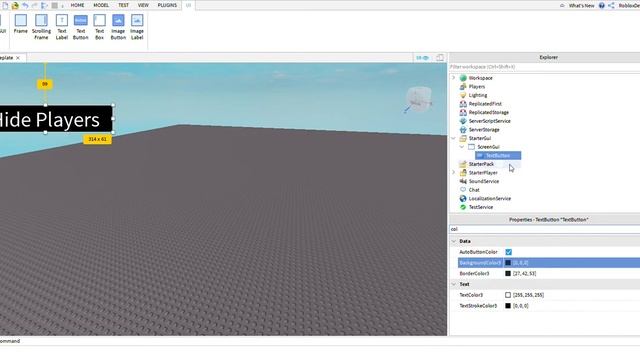This screenshot has height=360, width=640.
Task: Click the Lighting bulb icon in Explorer
Action: coord(463,95)
